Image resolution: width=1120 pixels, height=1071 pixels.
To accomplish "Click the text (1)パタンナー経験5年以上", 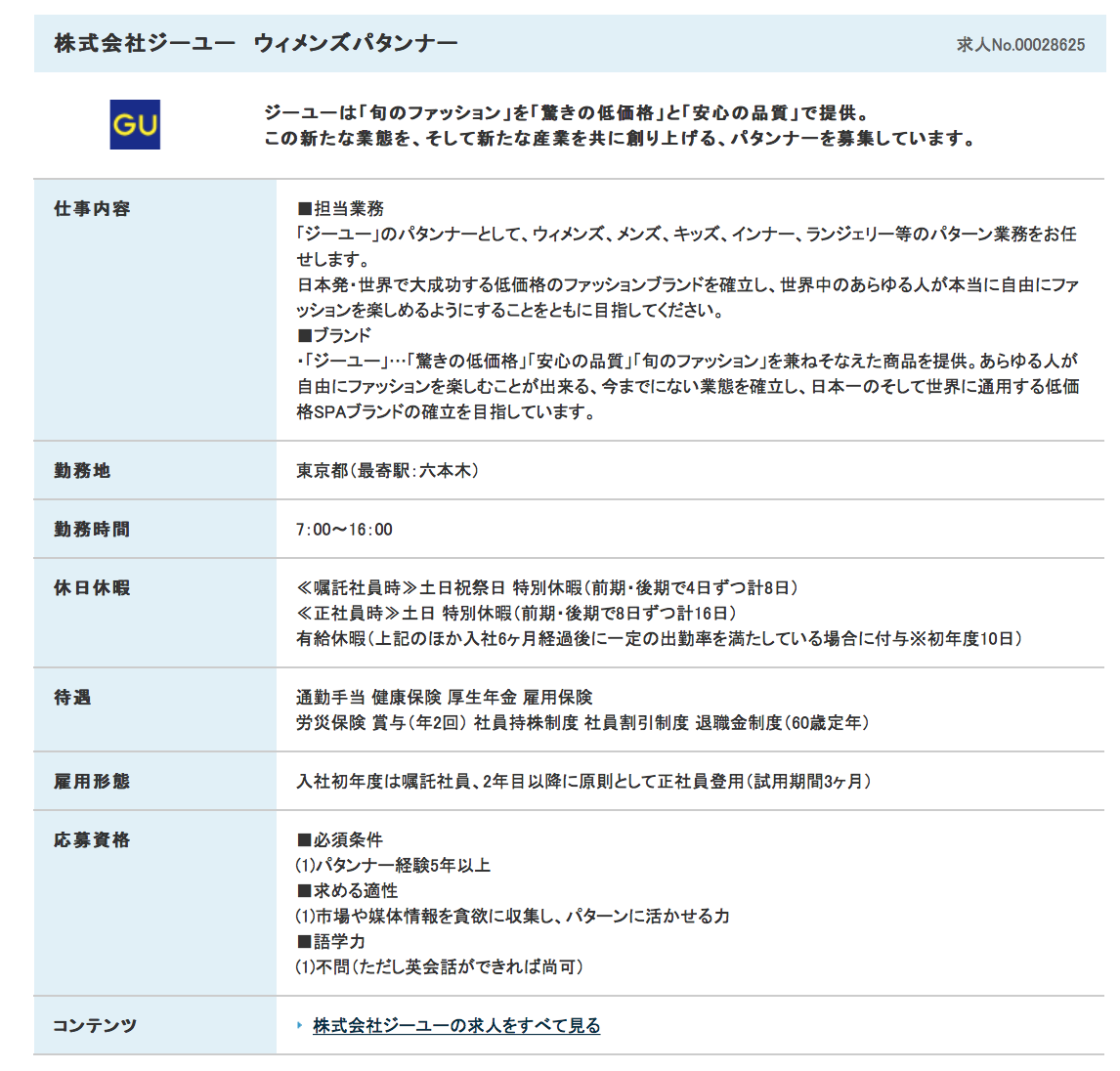I will (393, 866).
